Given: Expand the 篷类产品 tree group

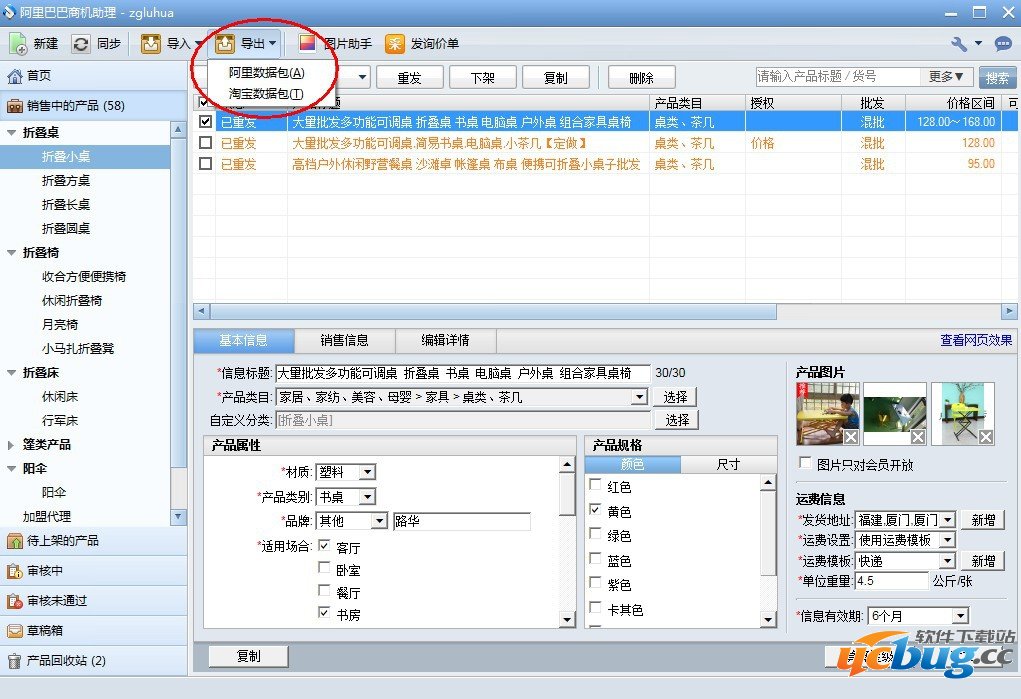Looking at the screenshot, I should pos(11,445).
